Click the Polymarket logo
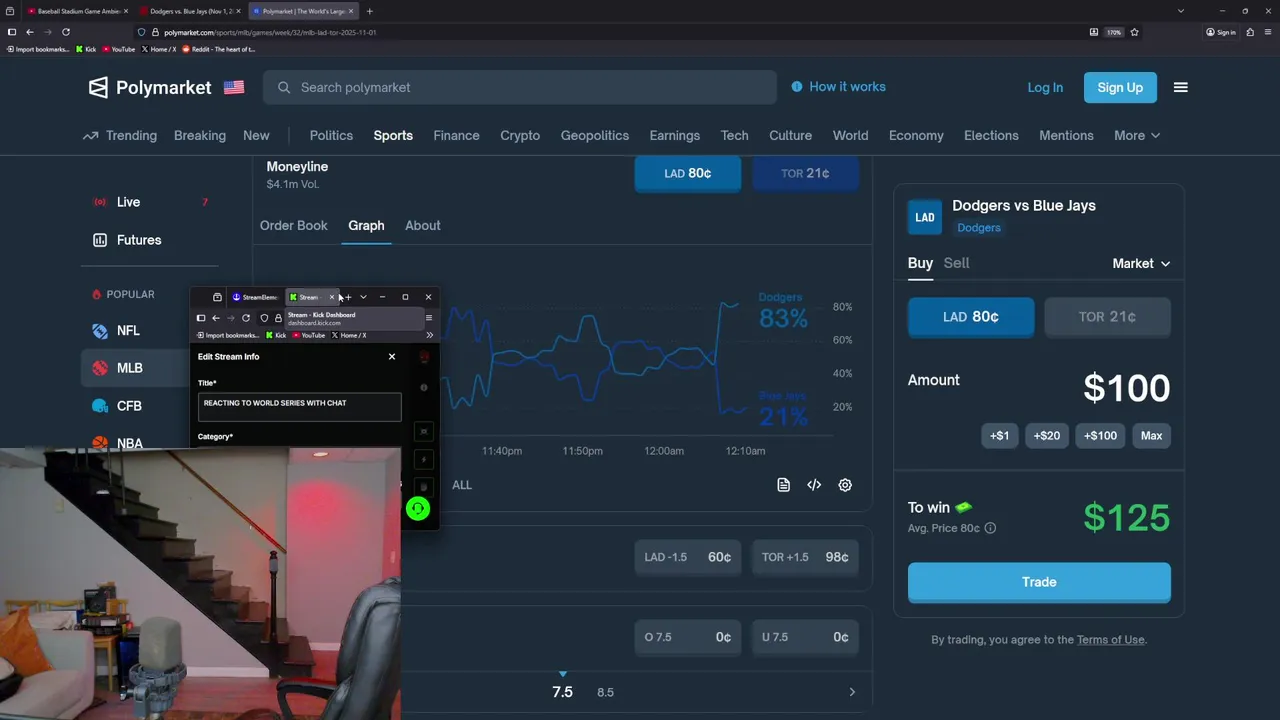 point(150,87)
